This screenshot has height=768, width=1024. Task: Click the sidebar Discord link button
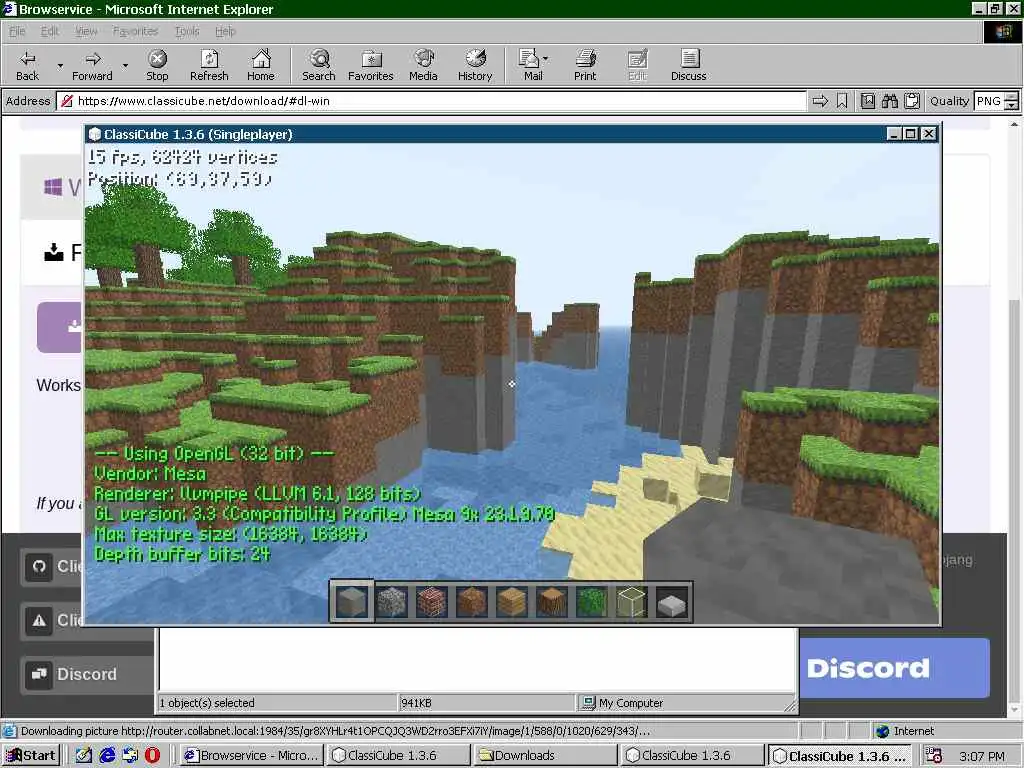tap(87, 674)
